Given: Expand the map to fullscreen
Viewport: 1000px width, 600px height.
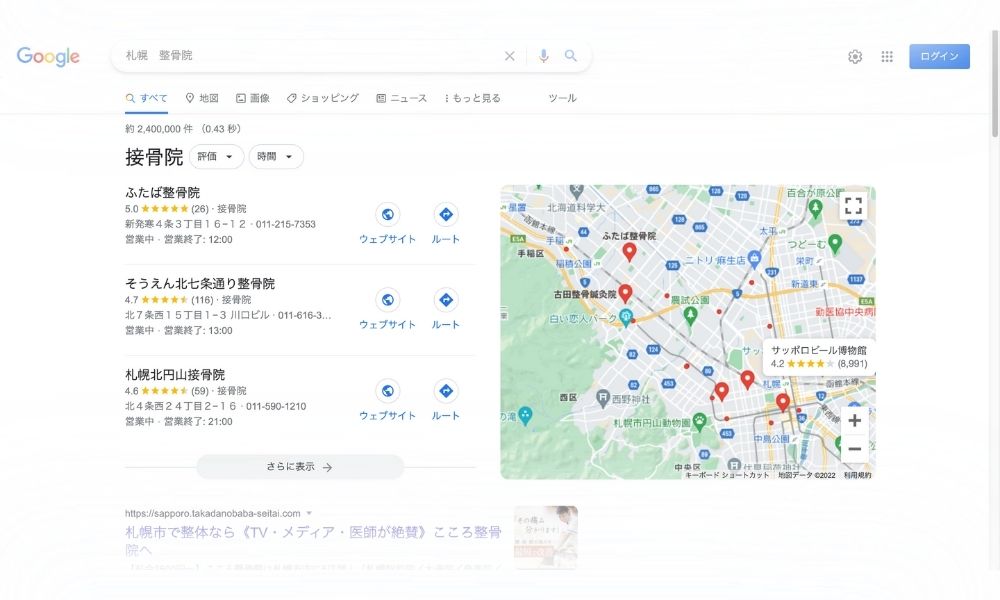Looking at the screenshot, I should (x=853, y=206).
